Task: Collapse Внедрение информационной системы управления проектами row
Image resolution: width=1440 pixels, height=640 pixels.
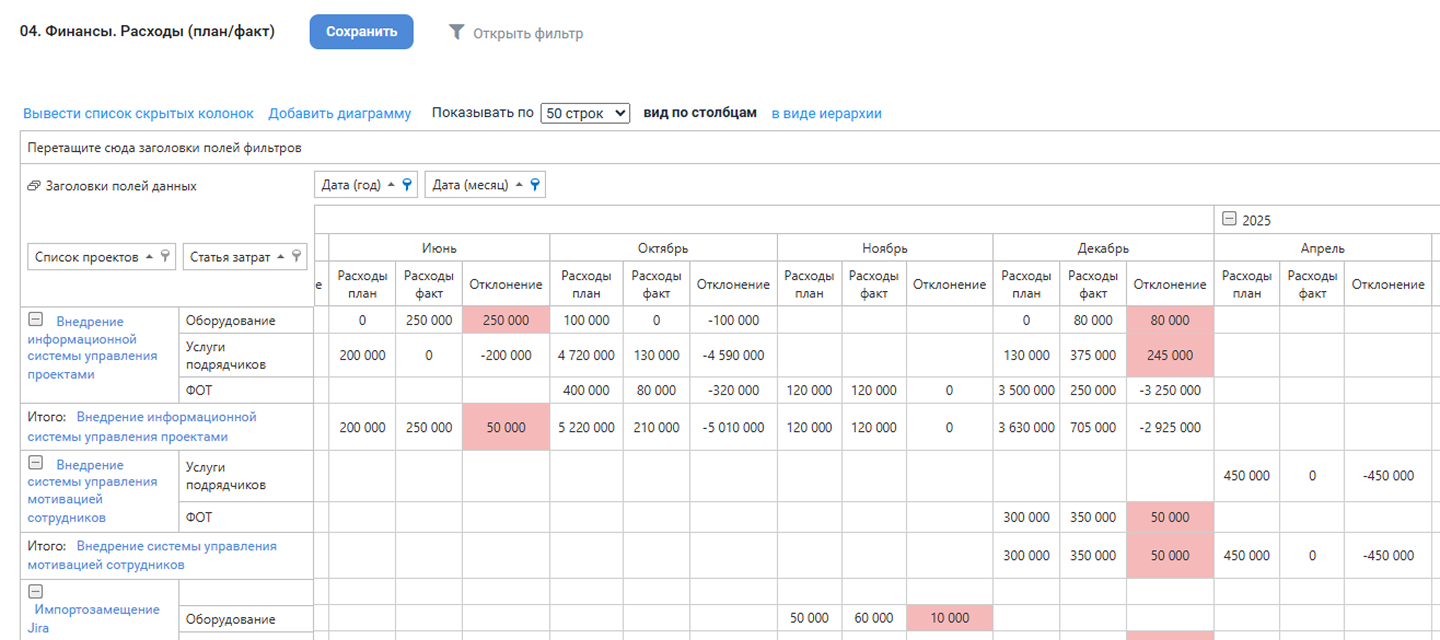Action: pyautogui.click(x=35, y=320)
